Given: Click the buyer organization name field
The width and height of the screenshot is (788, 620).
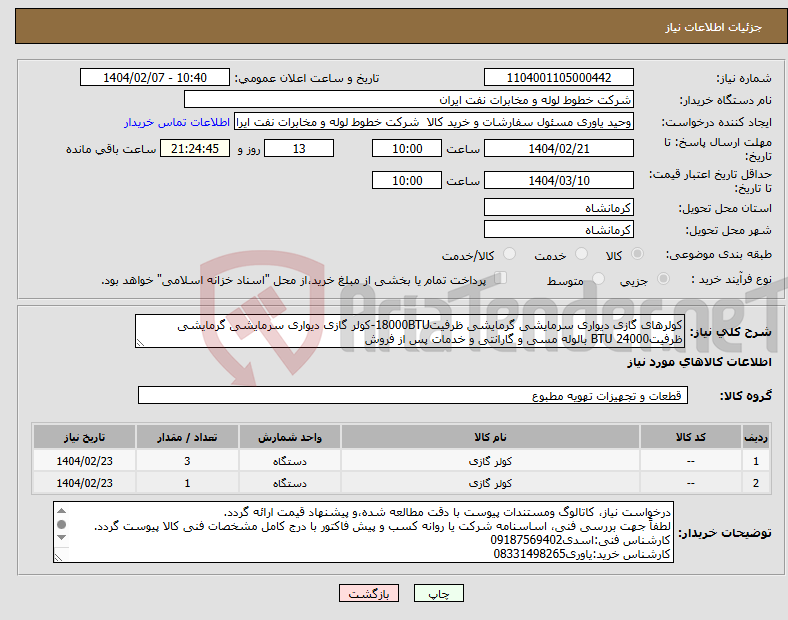Looking at the screenshot, I should coord(409,99).
